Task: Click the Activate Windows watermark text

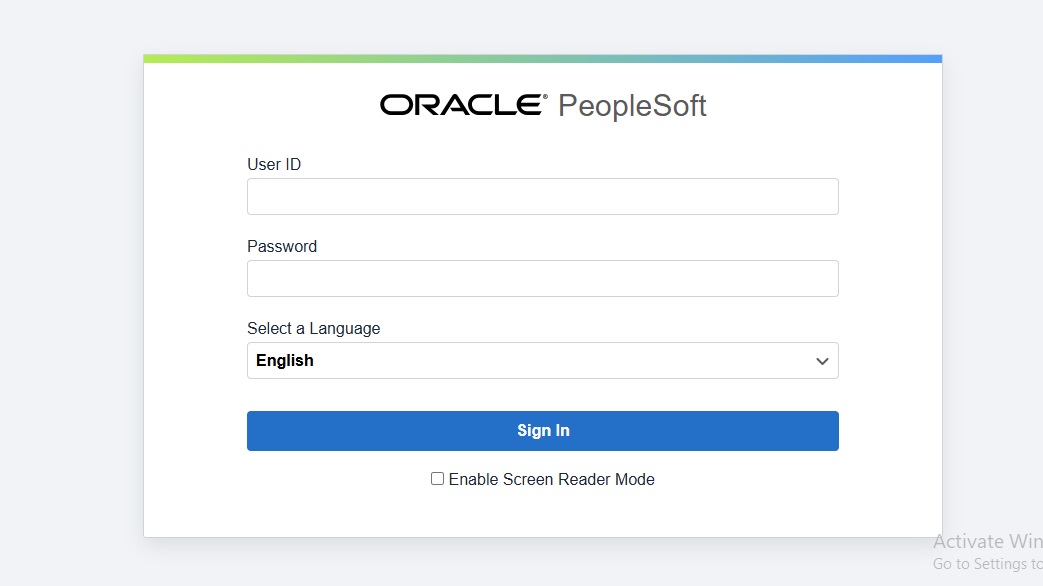Action: point(987,542)
